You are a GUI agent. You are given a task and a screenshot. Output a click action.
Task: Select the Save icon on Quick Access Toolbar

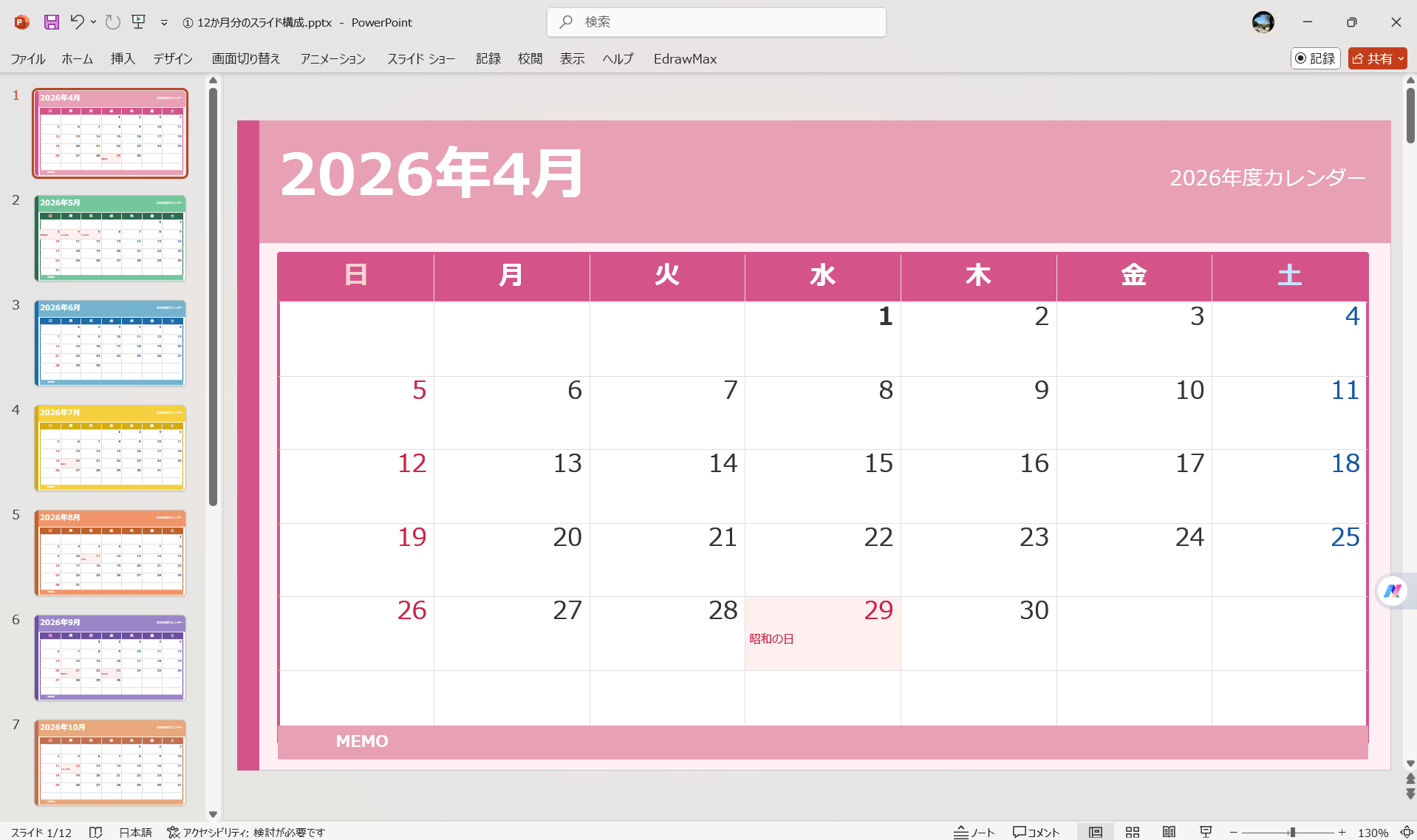click(51, 22)
